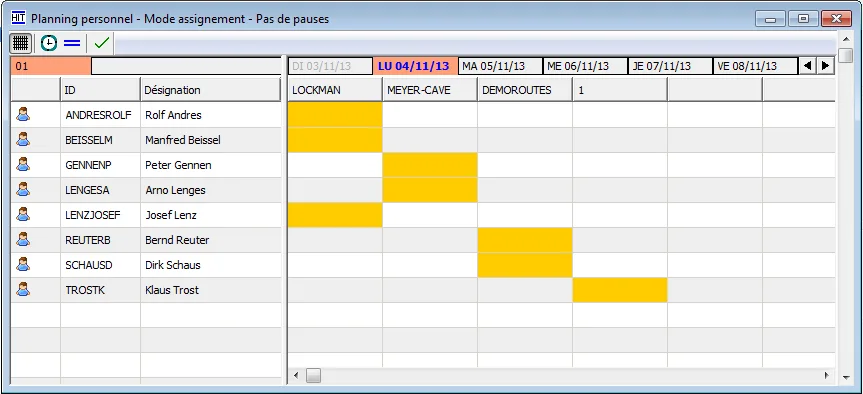Screen dimensions: 863x394
Task: Click person icon for Arno Lenges
Action: point(23,190)
